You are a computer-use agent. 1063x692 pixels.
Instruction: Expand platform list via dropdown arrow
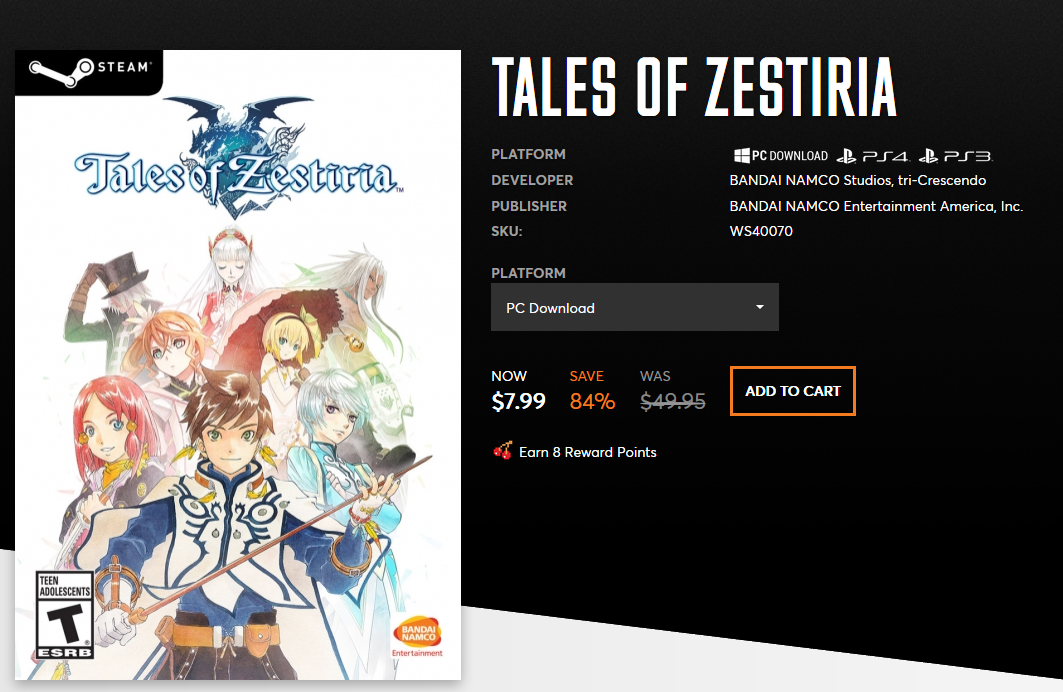coord(760,307)
